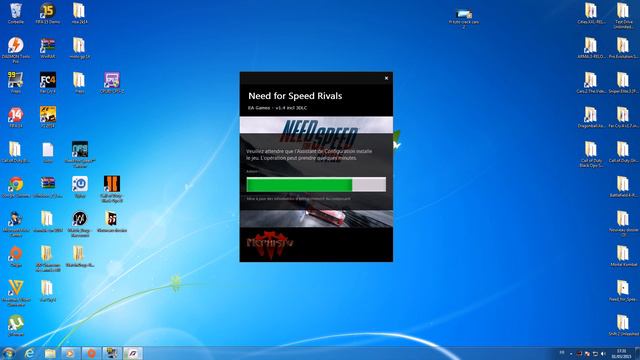The image size is (640, 360).
Task: Open the Origin shortcut on the desktop
Action: click(16, 256)
